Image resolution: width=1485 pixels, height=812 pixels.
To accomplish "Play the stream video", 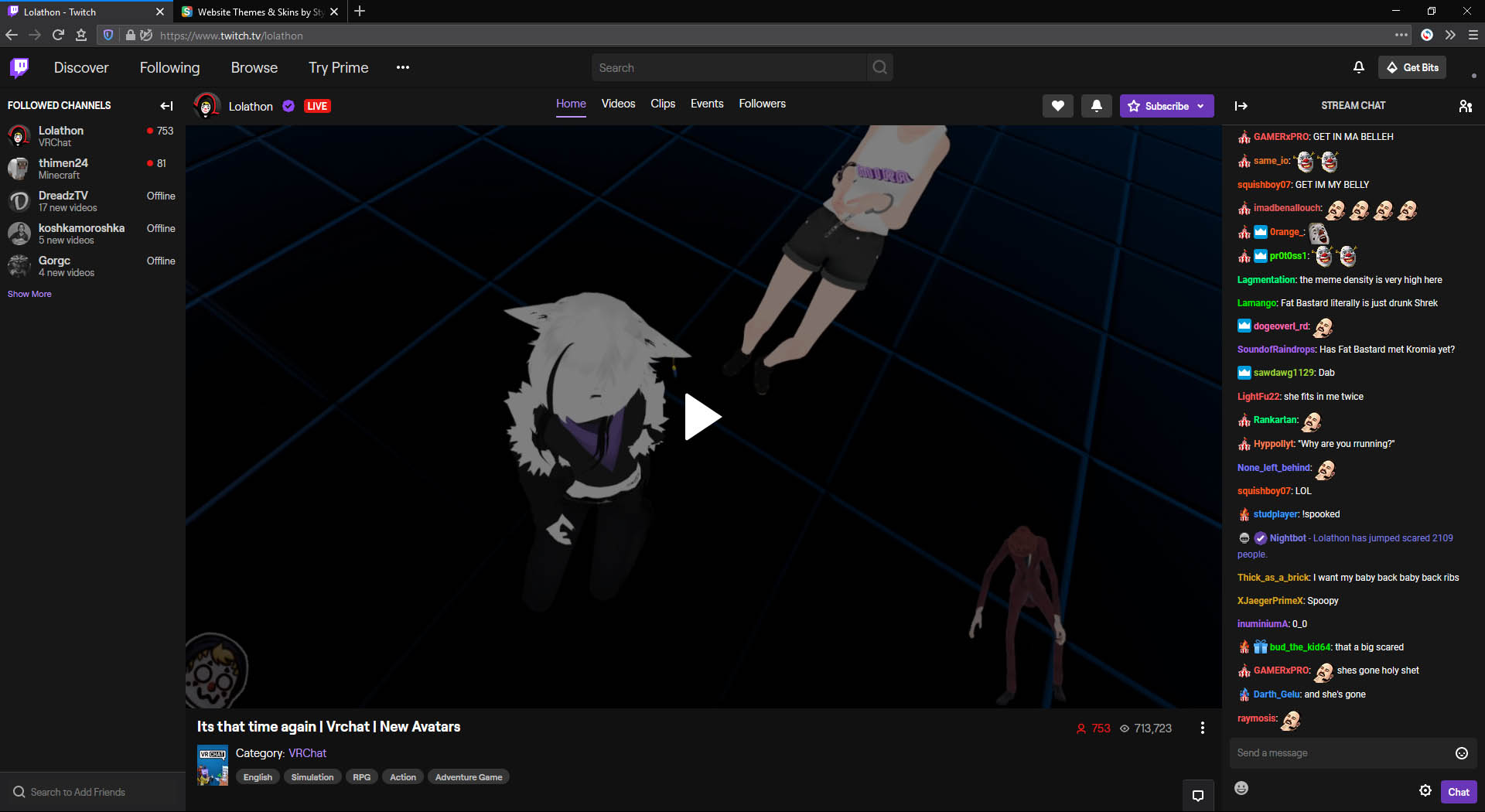I will coord(702,418).
